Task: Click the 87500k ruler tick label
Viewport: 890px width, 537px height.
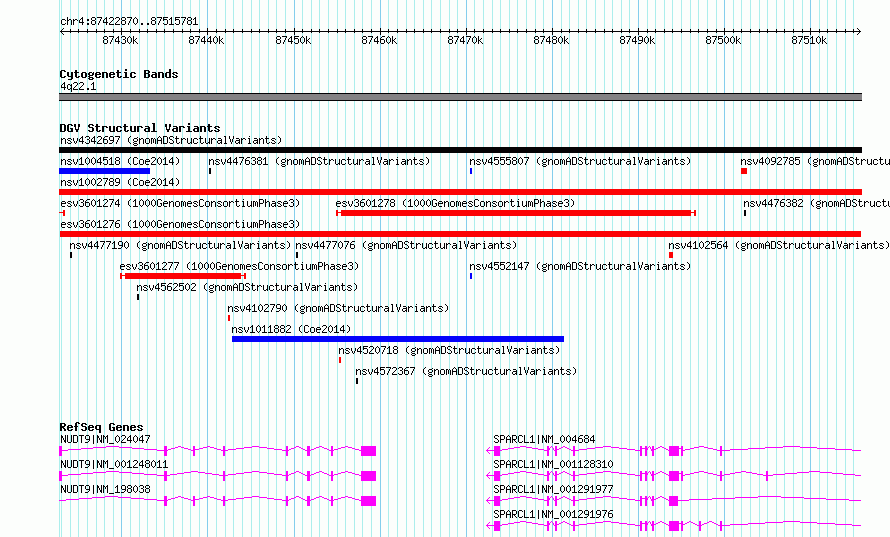Action: click(x=723, y=40)
